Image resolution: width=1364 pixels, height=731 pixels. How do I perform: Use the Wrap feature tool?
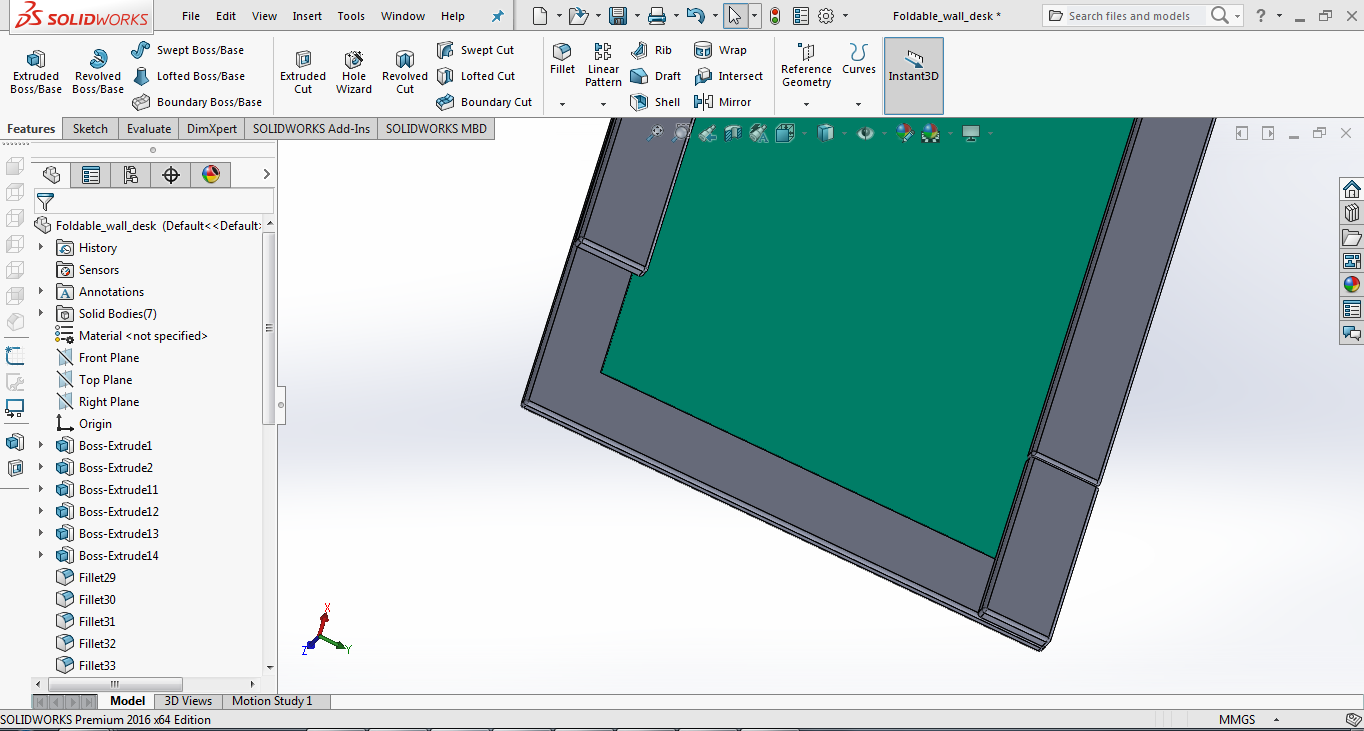(720, 50)
